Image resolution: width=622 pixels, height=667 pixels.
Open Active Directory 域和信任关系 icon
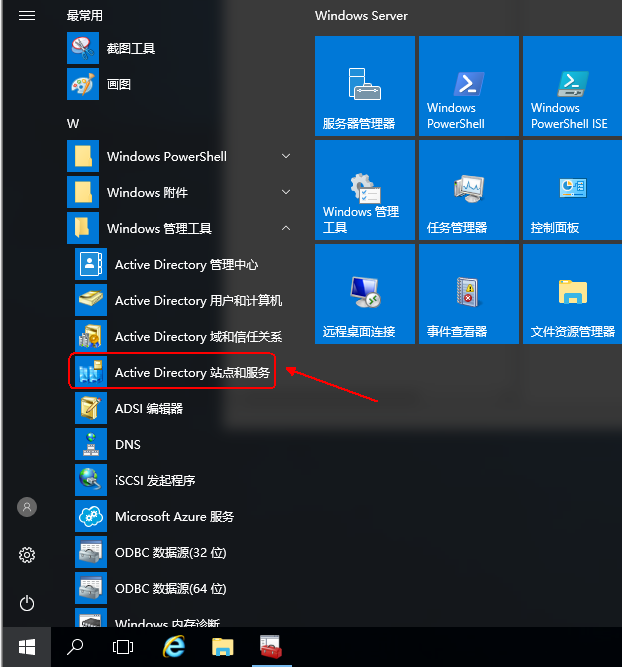pos(91,336)
